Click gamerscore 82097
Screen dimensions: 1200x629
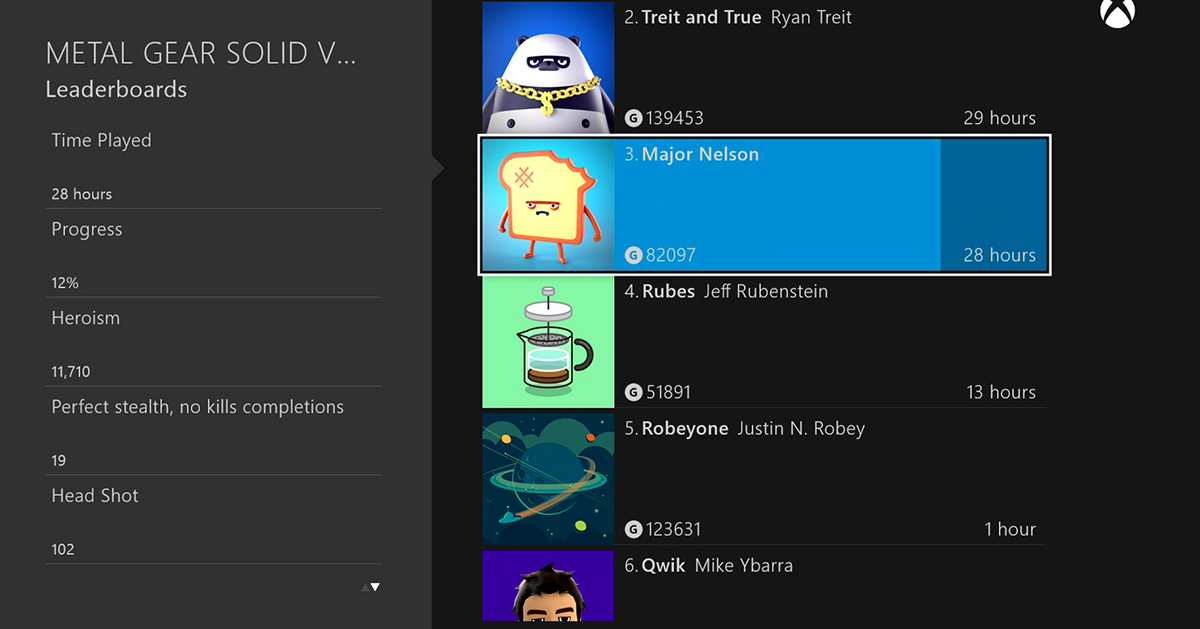click(671, 255)
